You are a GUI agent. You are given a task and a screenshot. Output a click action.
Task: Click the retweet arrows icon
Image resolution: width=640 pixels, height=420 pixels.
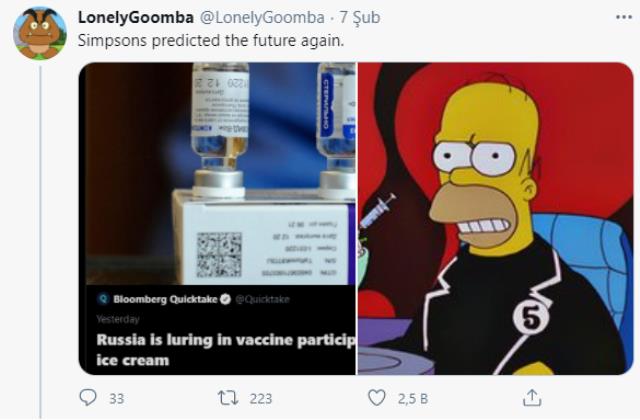[x=228, y=398]
